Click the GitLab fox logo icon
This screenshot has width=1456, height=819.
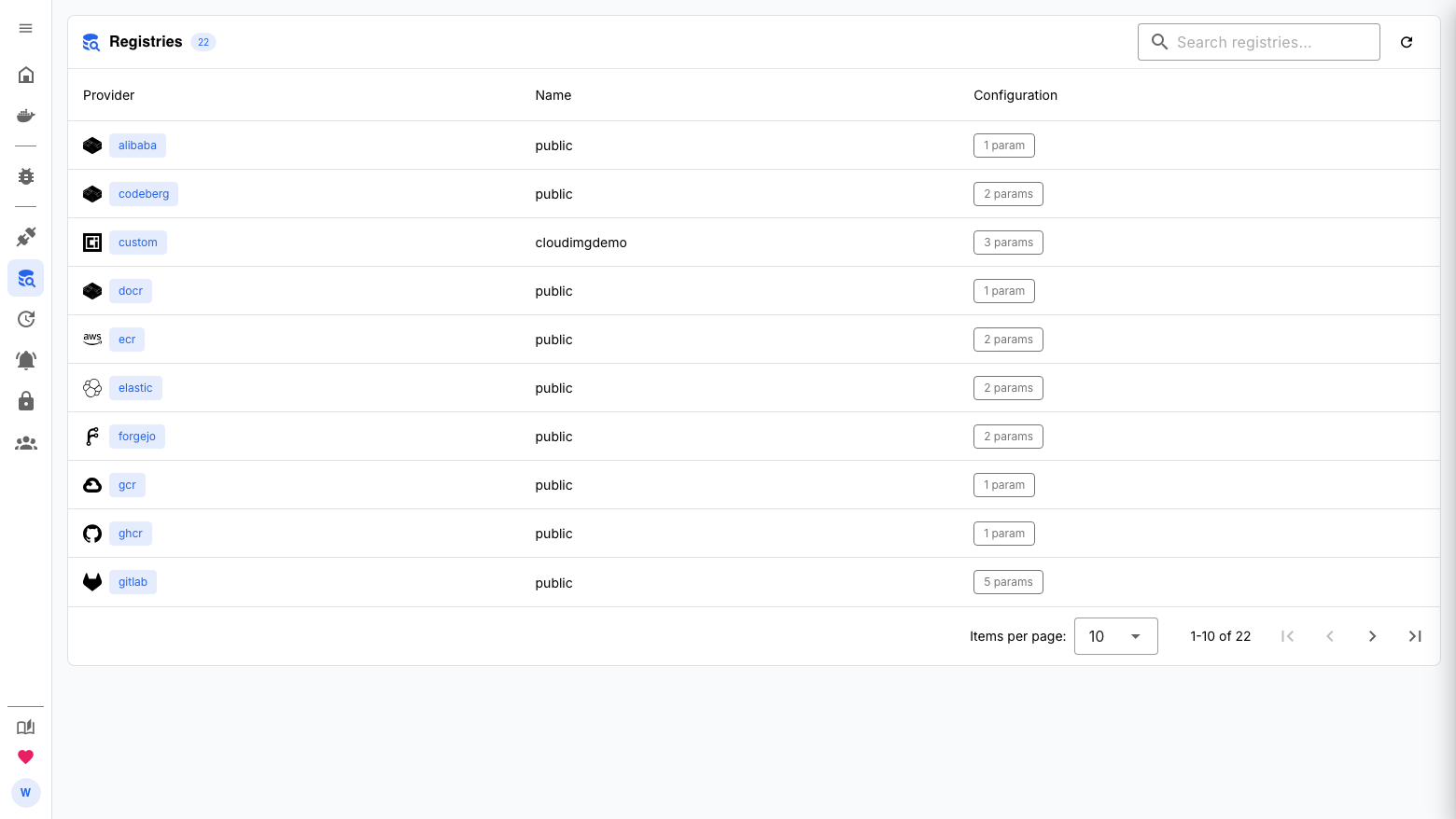(92, 582)
